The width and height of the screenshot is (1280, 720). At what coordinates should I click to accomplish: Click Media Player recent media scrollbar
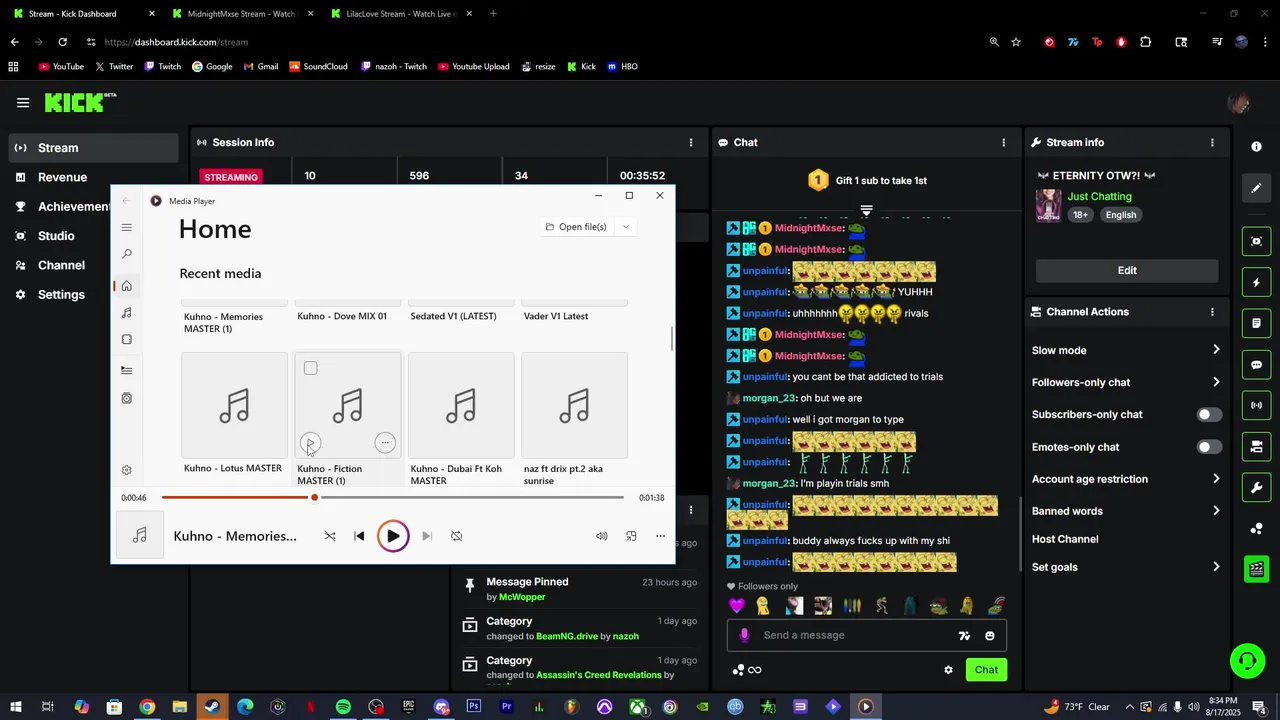click(x=672, y=338)
